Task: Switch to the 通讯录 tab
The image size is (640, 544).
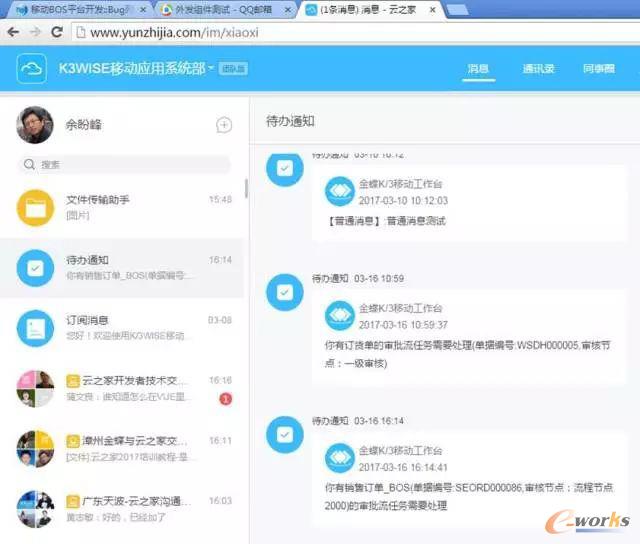Action: coord(538,69)
